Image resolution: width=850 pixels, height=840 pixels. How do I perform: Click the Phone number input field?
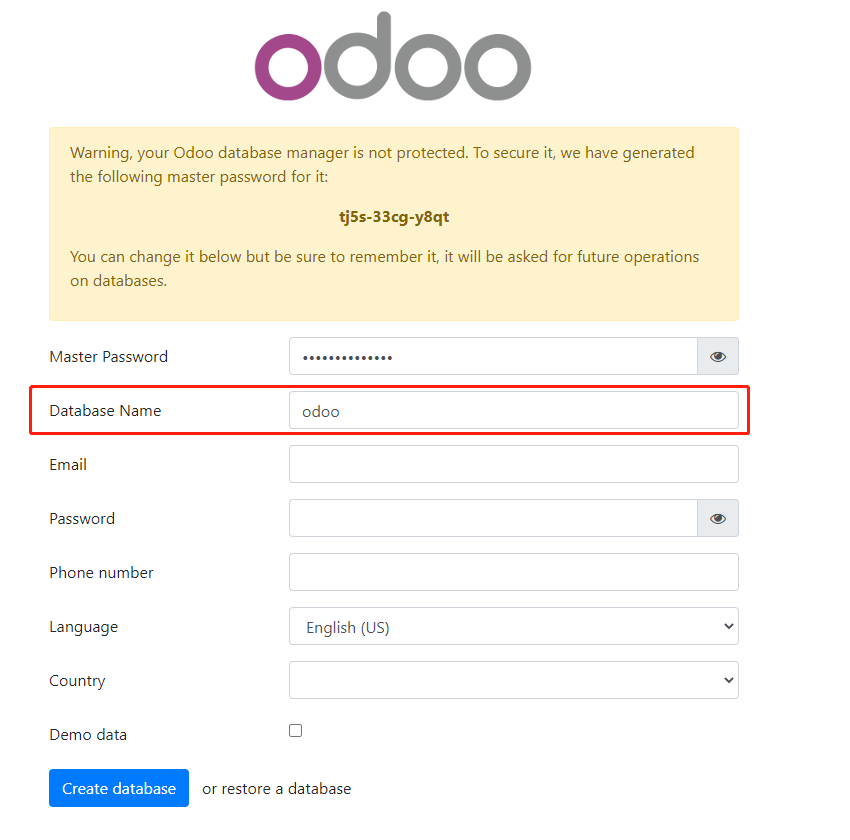click(513, 572)
